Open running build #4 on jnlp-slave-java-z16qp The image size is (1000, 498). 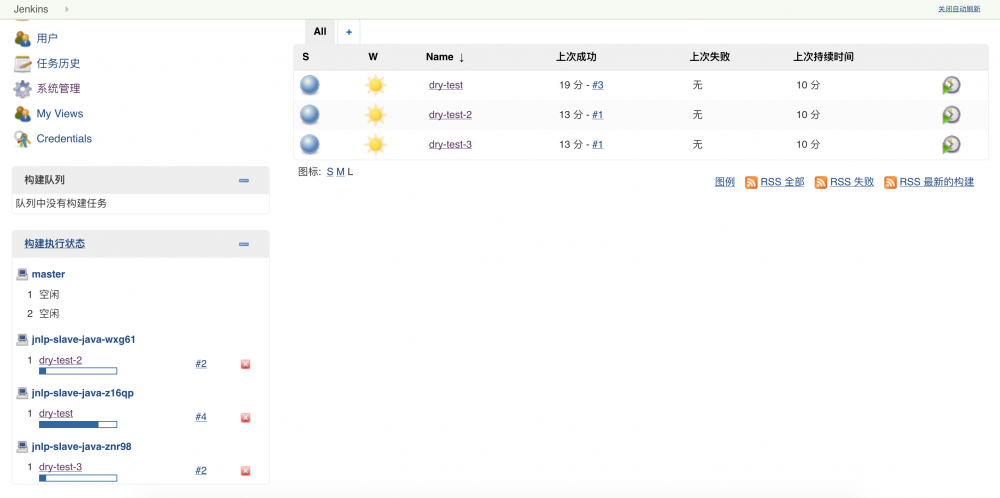201,417
